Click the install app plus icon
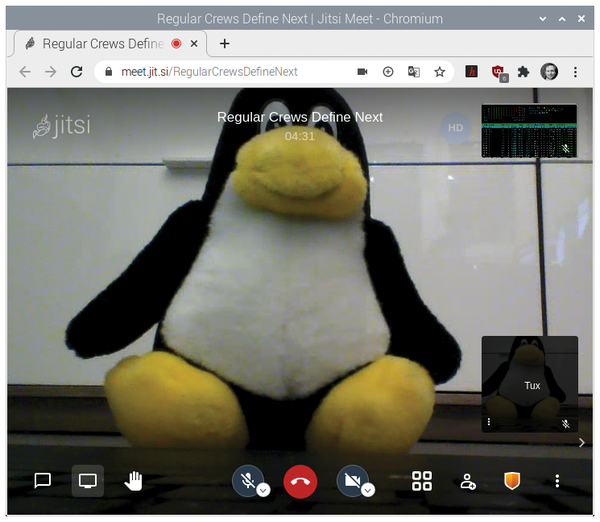The image size is (600, 522). [x=388, y=72]
